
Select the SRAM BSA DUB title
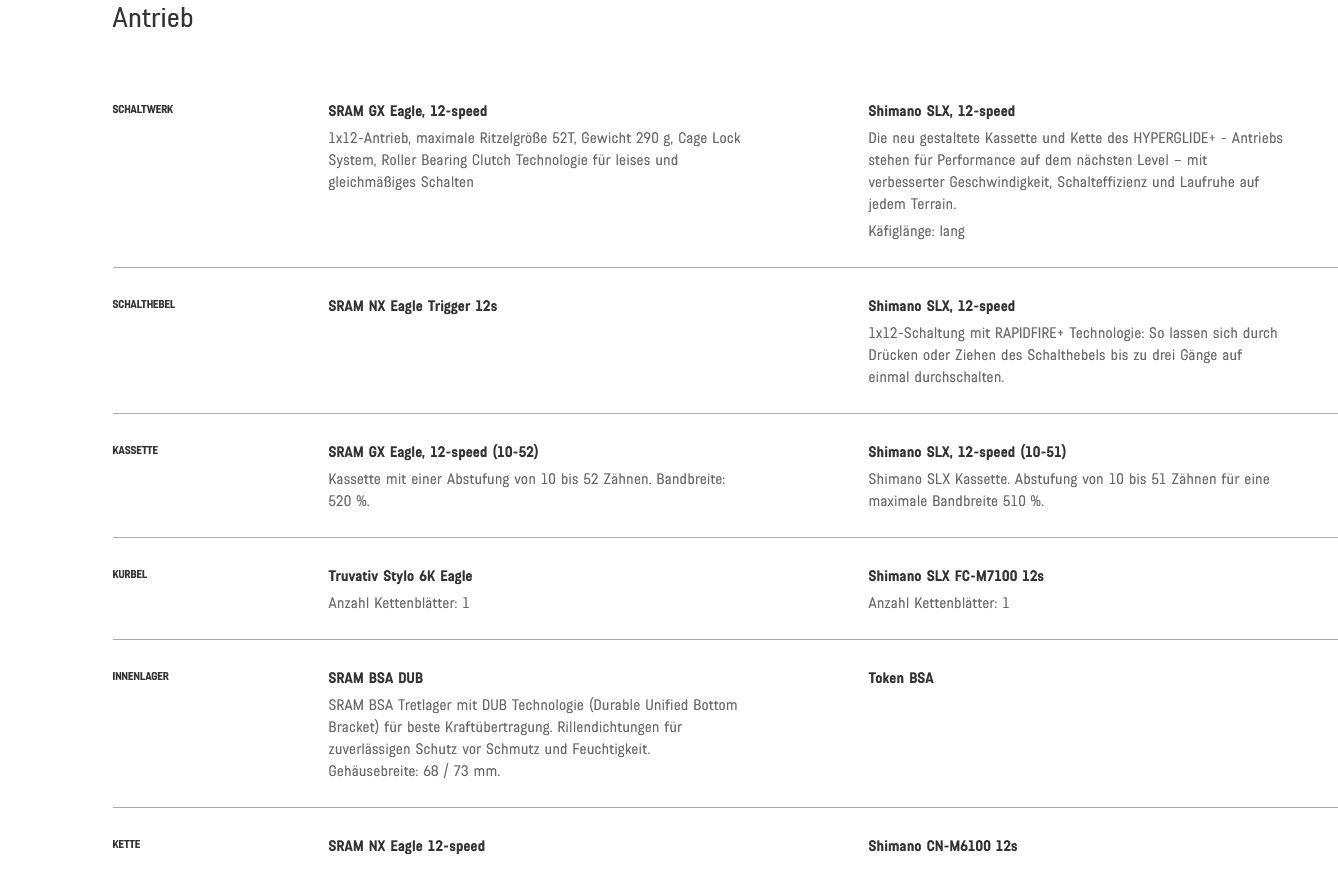[x=376, y=678]
